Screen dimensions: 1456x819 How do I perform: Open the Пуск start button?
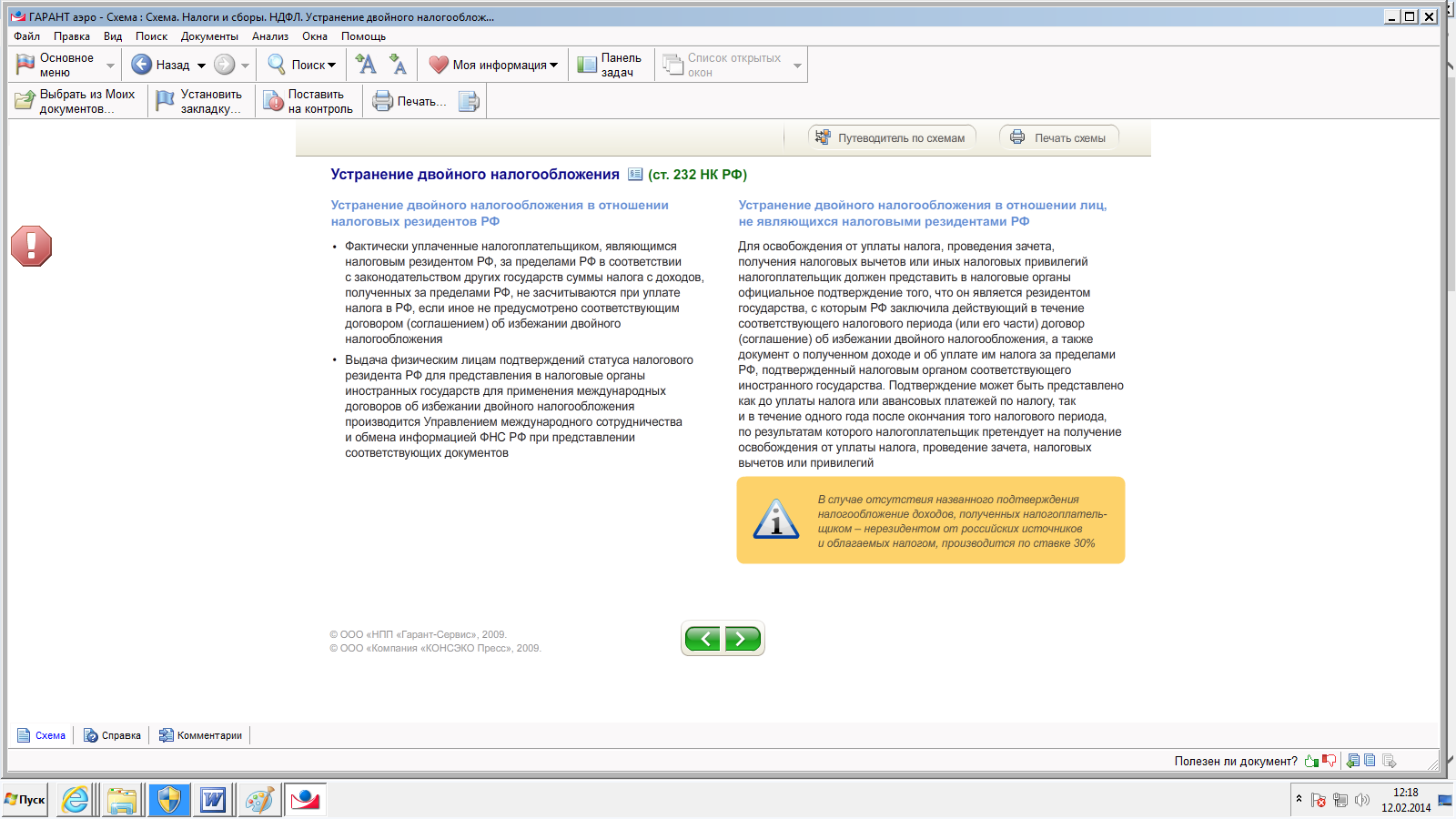click(x=25, y=800)
